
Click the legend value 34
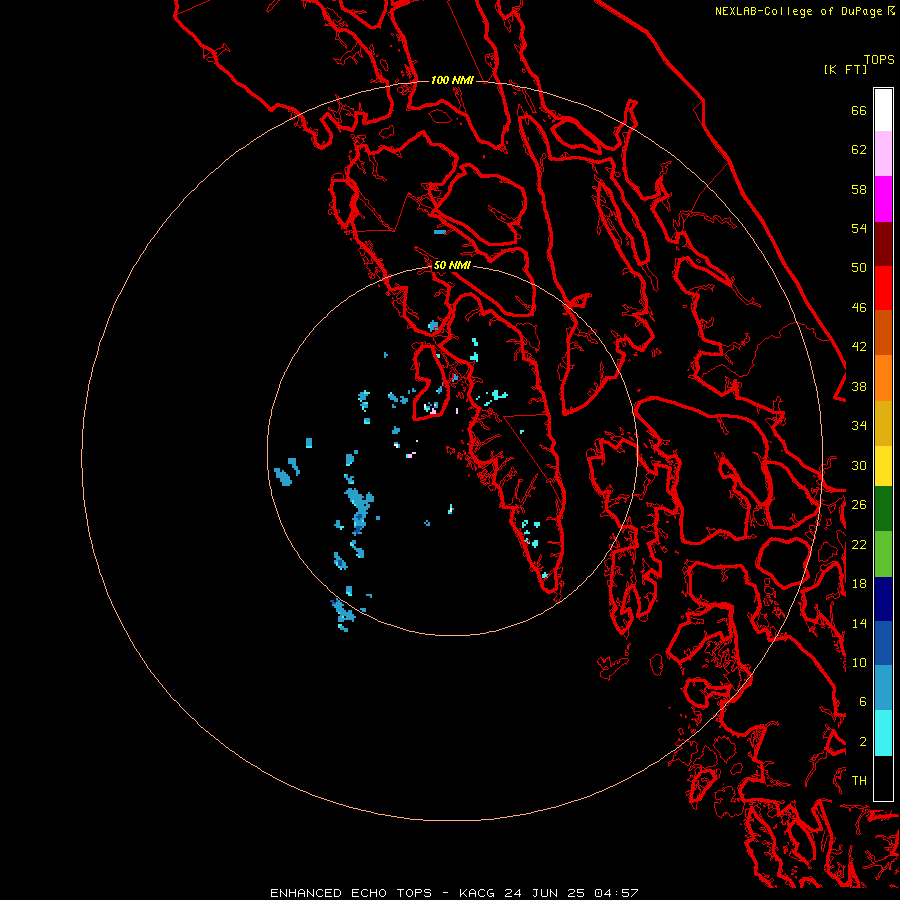pos(859,426)
